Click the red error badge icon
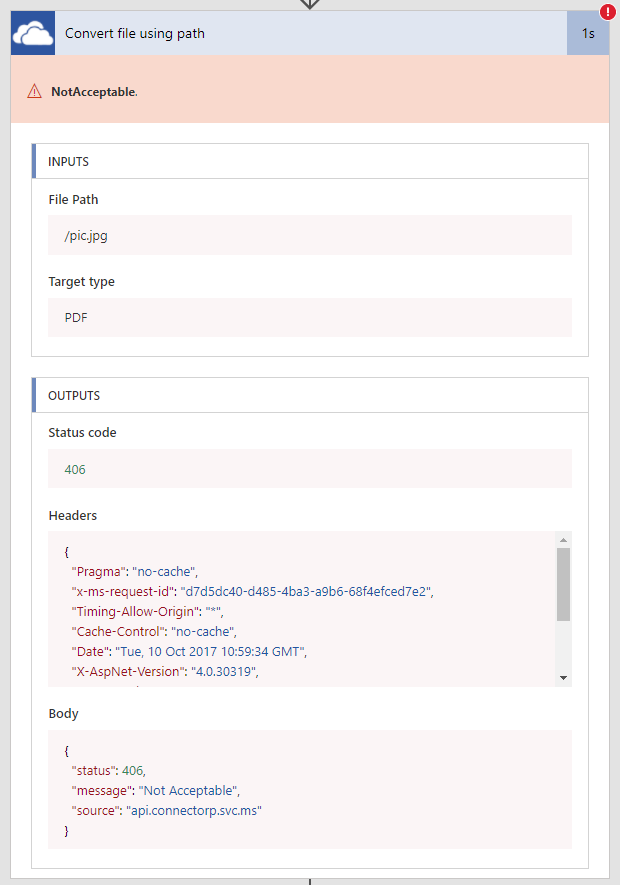Screen dimensions: 620x885 pos(606,13)
